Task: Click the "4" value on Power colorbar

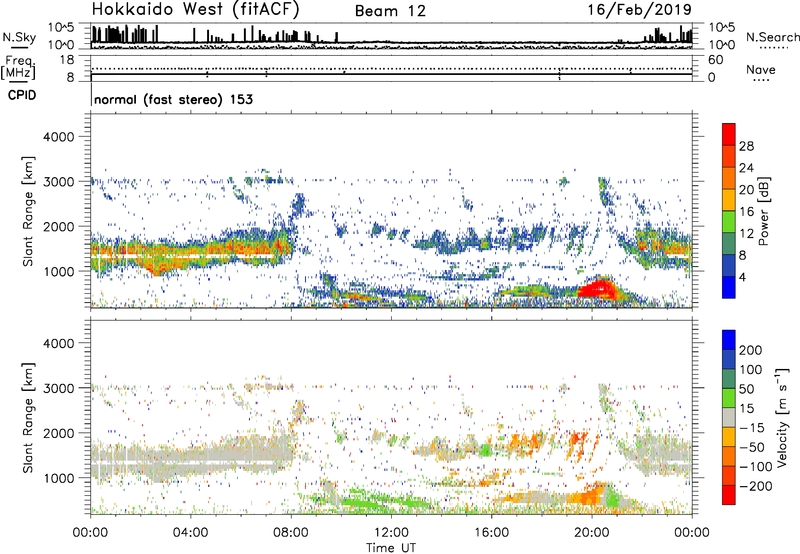Action: tap(742, 277)
